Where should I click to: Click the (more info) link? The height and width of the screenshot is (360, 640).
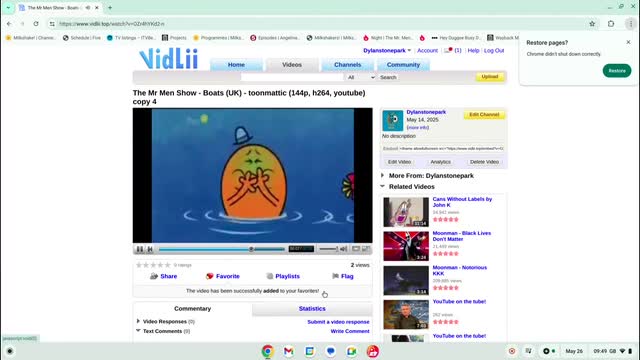pos(418,128)
